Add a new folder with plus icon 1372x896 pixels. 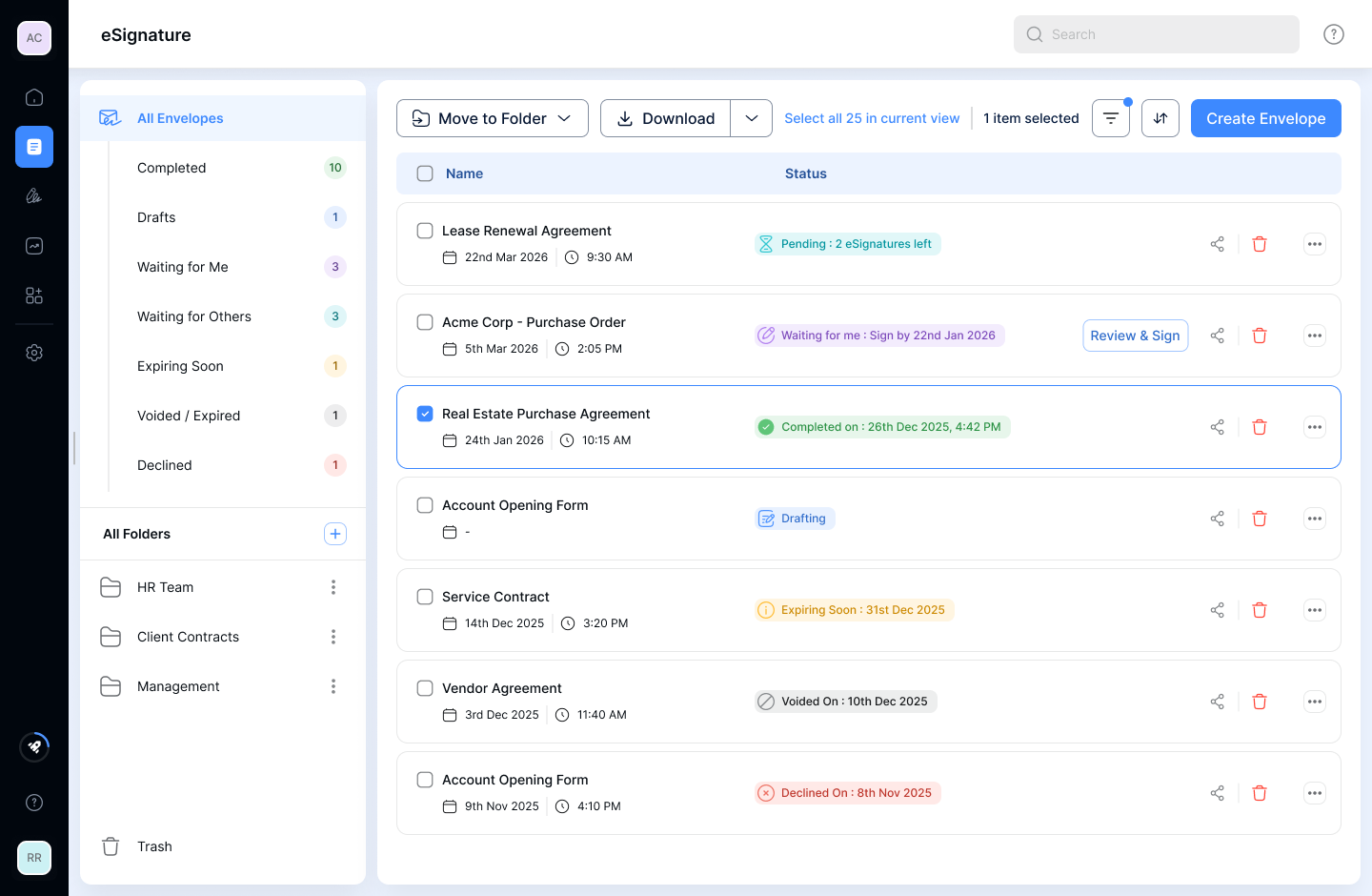click(x=335, y=534)
